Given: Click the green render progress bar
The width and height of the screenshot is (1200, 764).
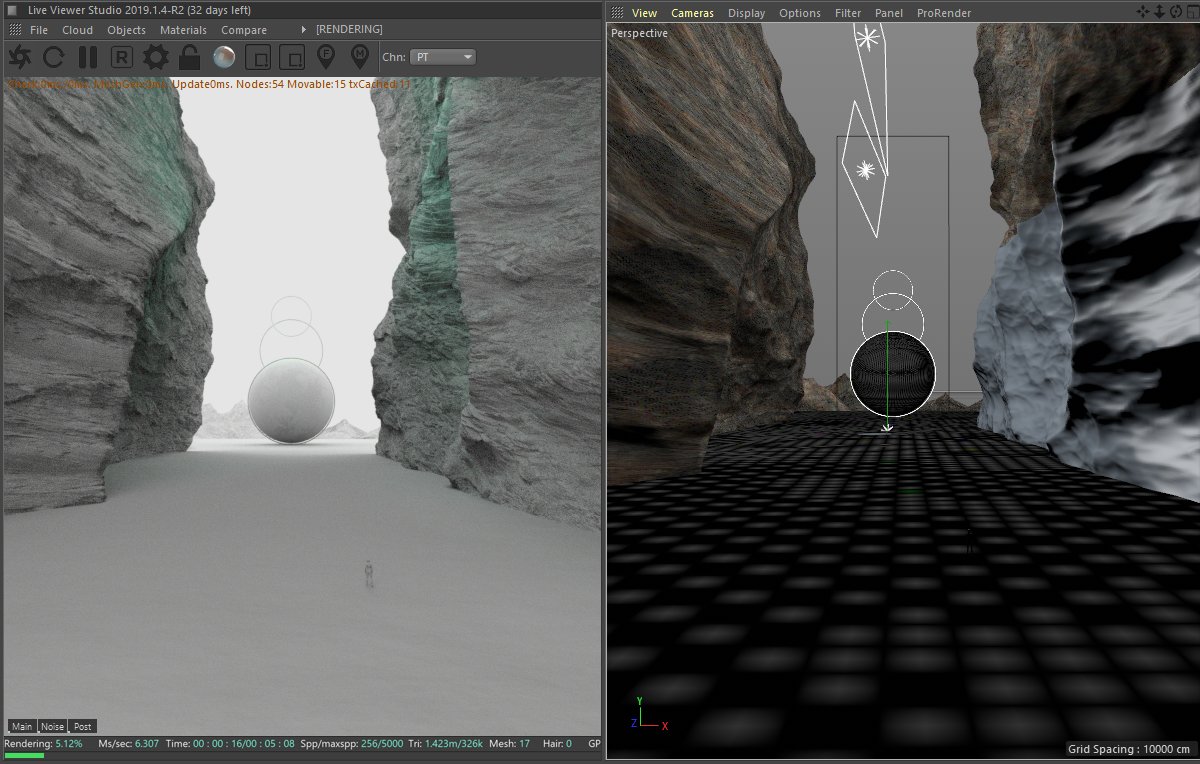Looking at the screenshot, I should [24, 755].
